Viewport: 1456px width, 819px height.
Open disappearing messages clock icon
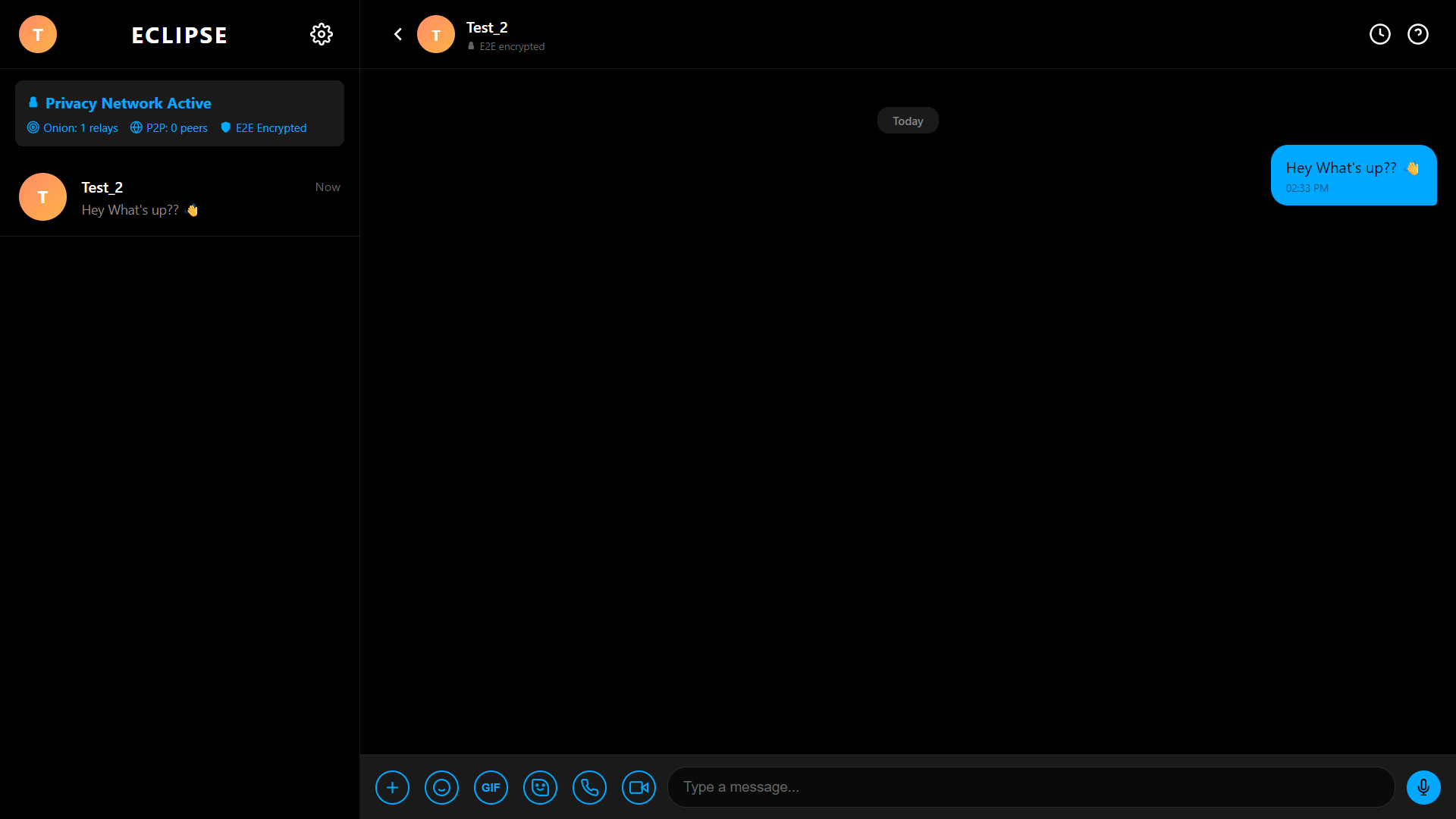(x=1380, y=34)
